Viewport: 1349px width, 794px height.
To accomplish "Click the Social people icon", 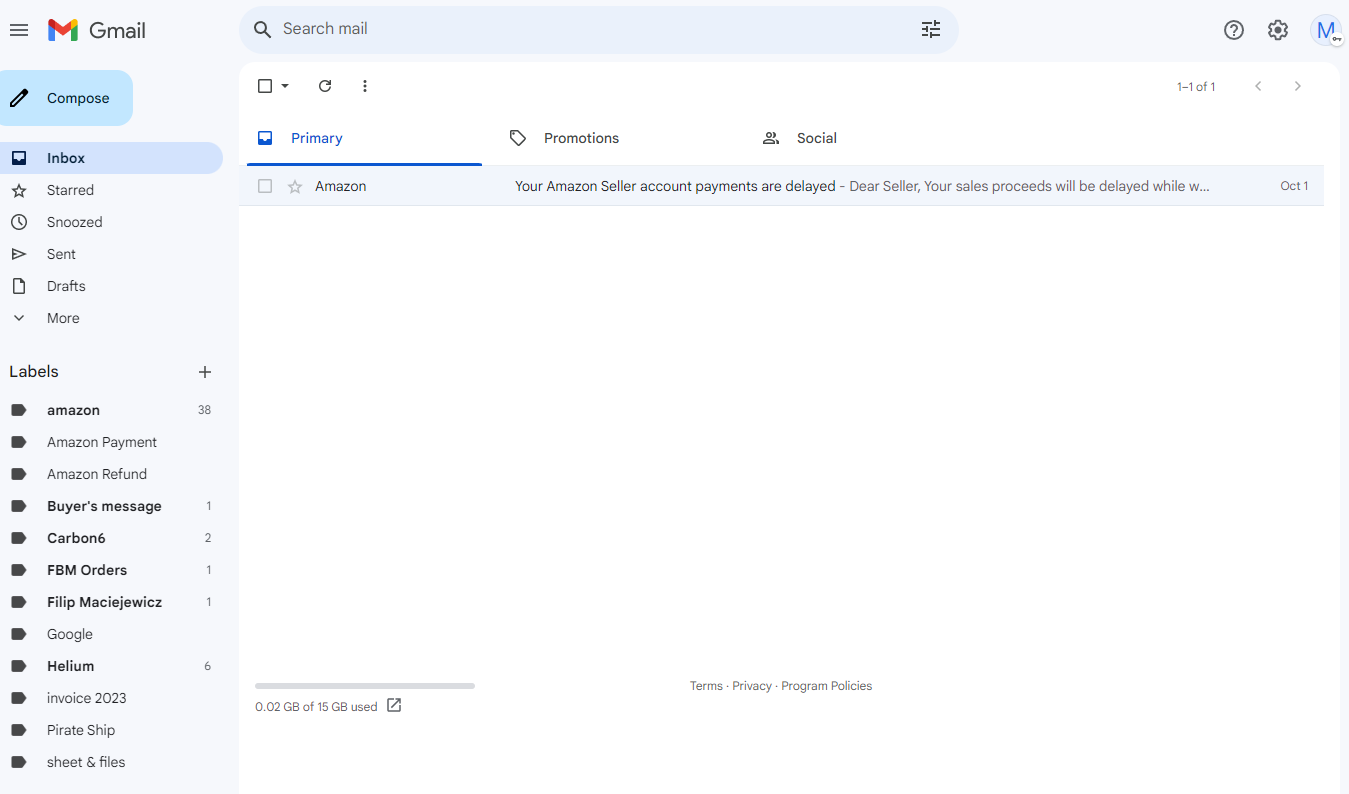I will pyautogui.click(x=771, y=138).
